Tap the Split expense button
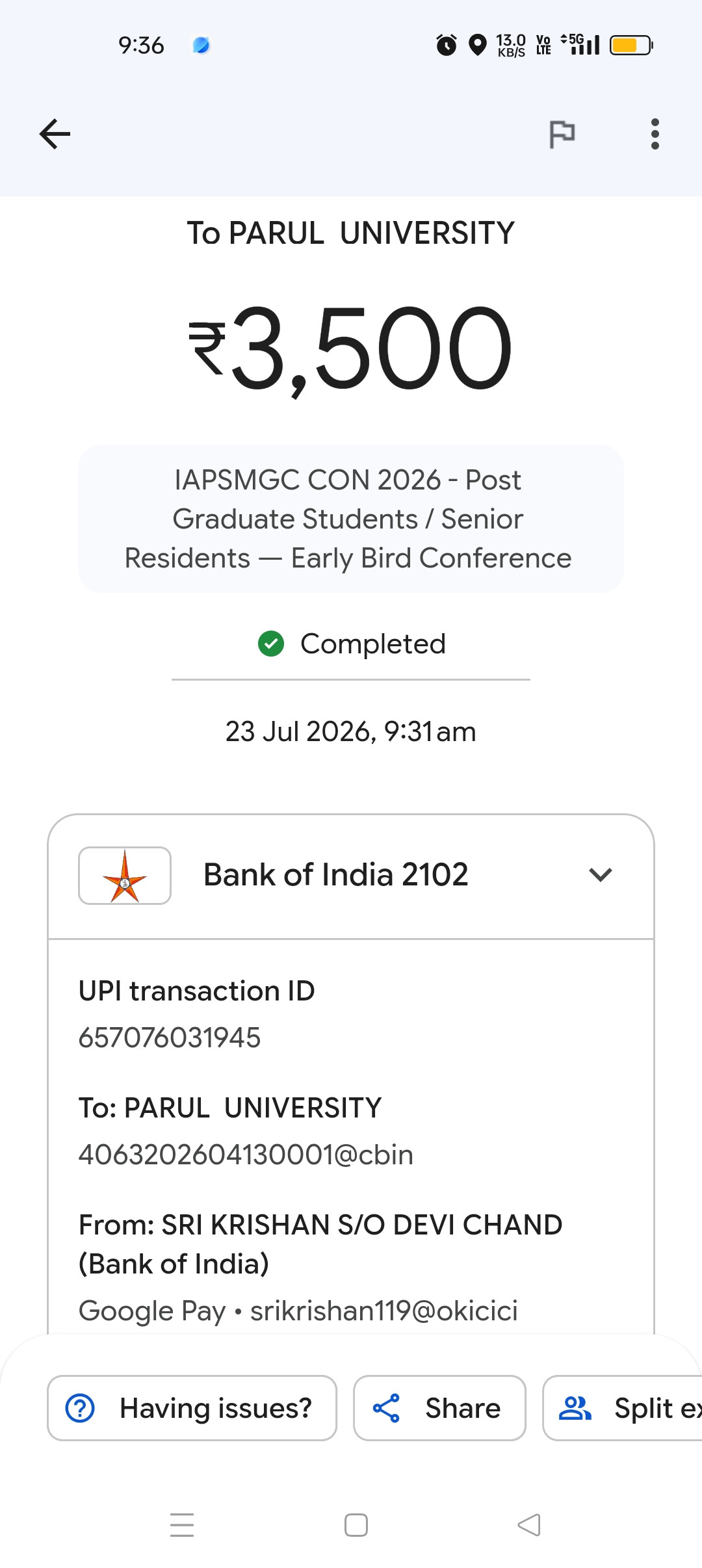The image size is (702, 1568). 623,1408
